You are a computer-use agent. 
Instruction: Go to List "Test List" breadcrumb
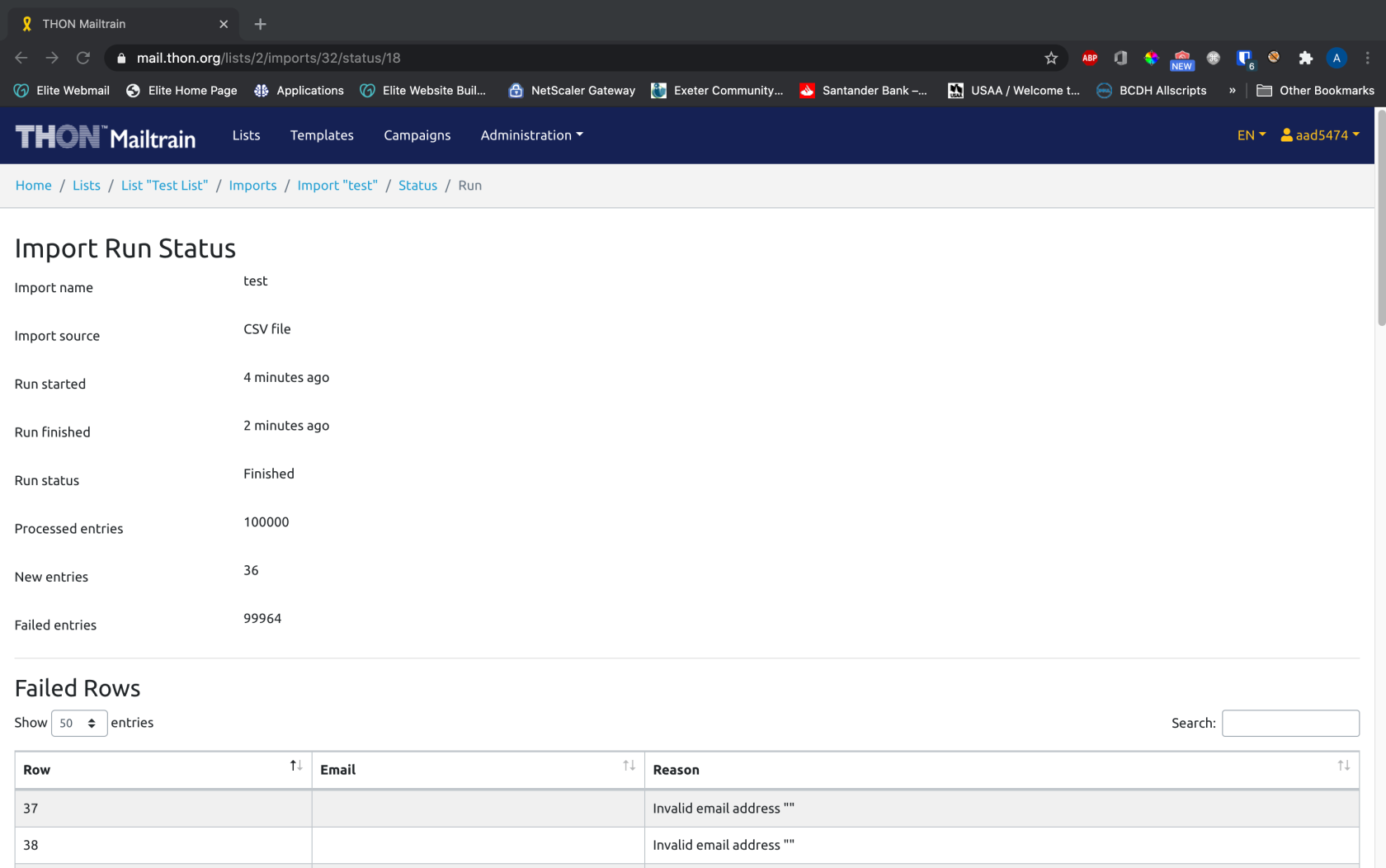pyautogui.click(x=165, y=186)
